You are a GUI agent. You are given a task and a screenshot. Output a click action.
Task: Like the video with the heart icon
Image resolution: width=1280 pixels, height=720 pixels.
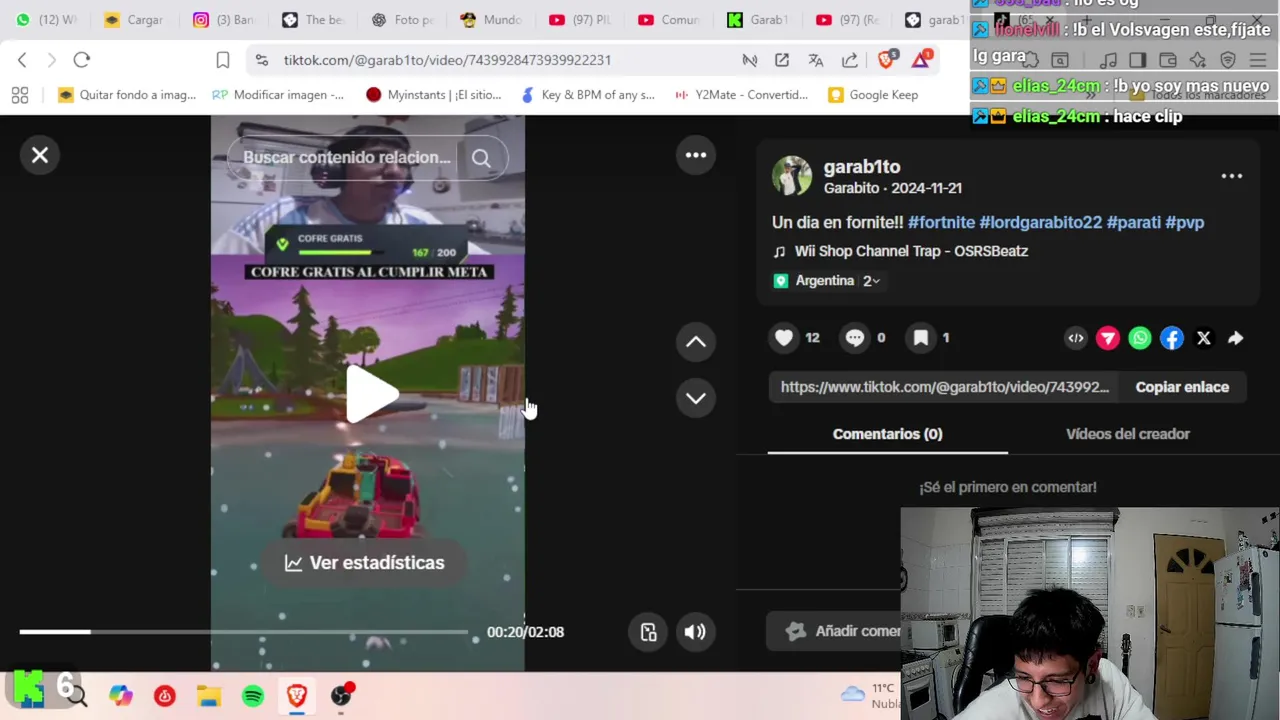[x=784, y=338]
